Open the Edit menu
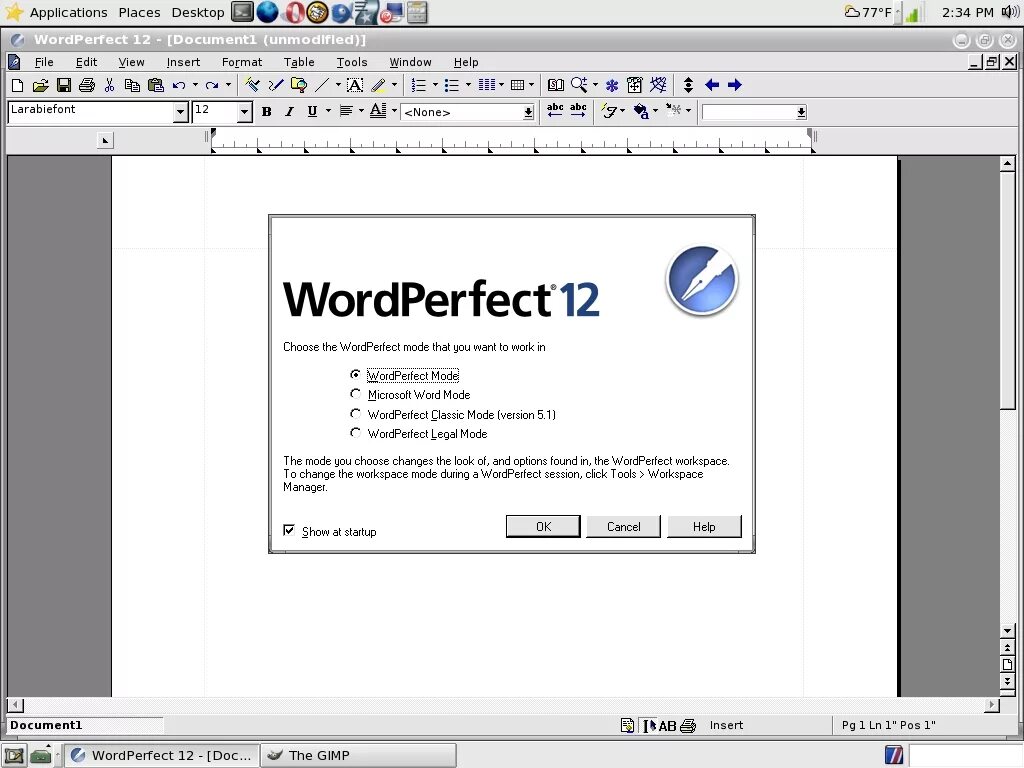 [86, 62]
